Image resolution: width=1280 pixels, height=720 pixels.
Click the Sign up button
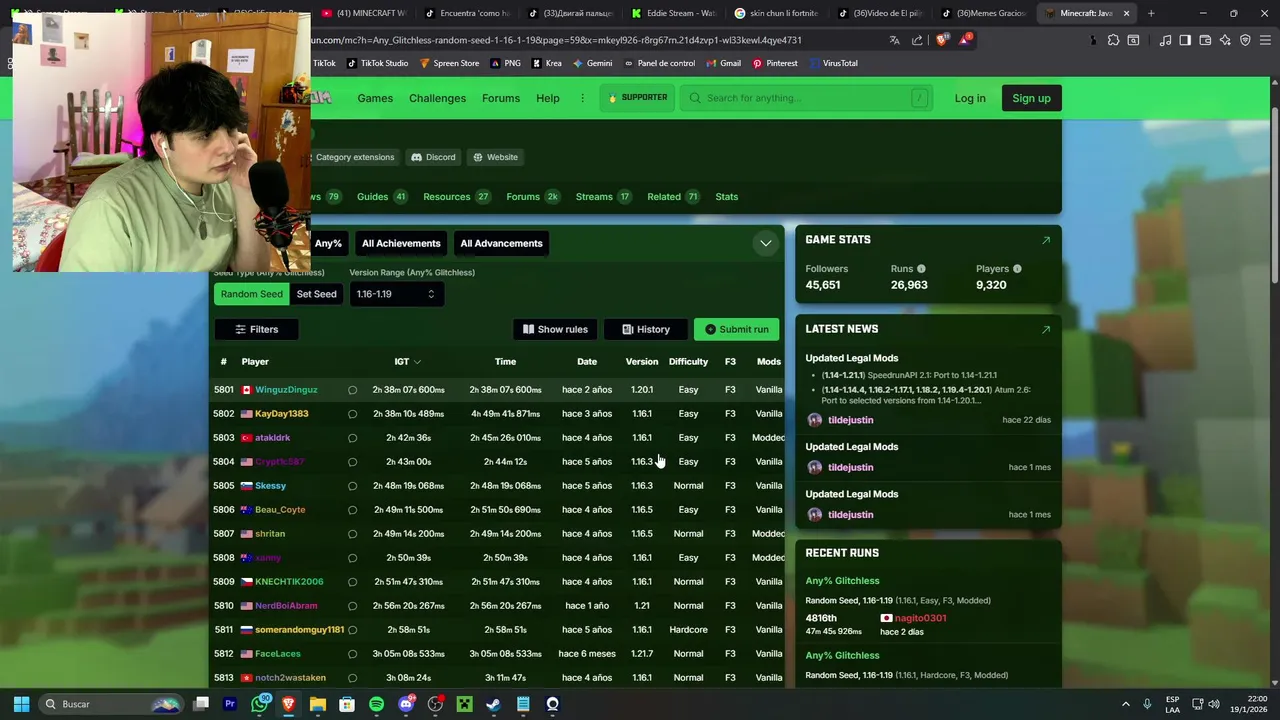click(x=1031, y=98)
